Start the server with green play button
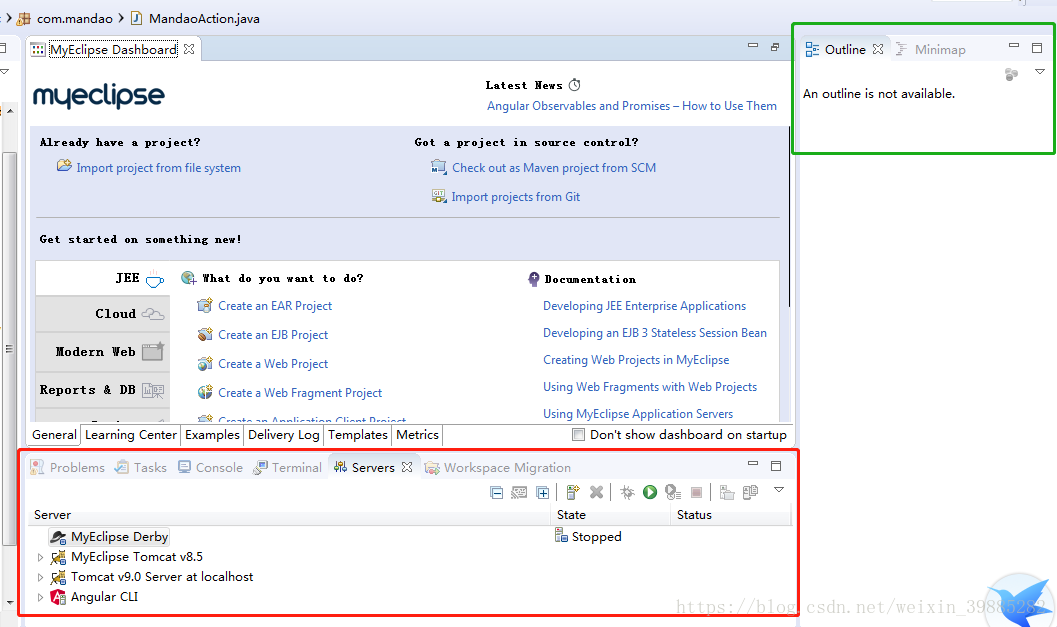This screenshot has height=627, width=1057. point(650,492)
